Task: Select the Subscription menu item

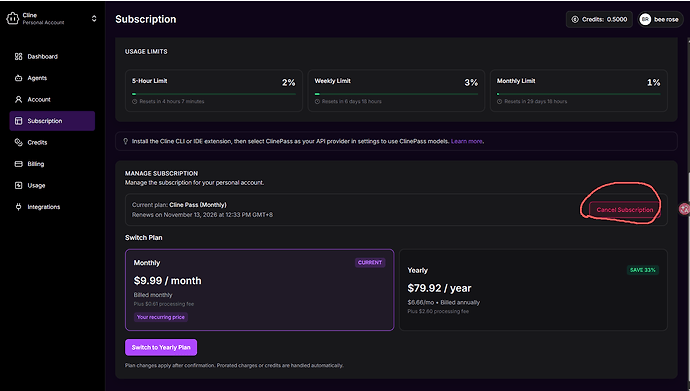Action: click(x=52, y=121)
